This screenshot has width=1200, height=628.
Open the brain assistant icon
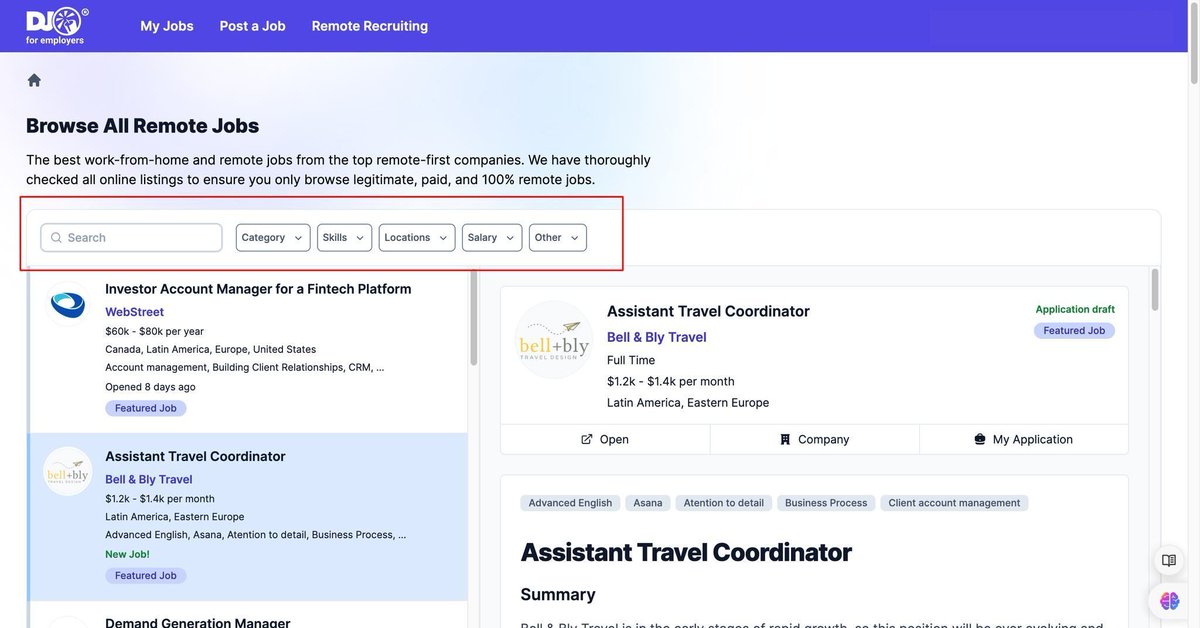click(x=1169, y=601)
